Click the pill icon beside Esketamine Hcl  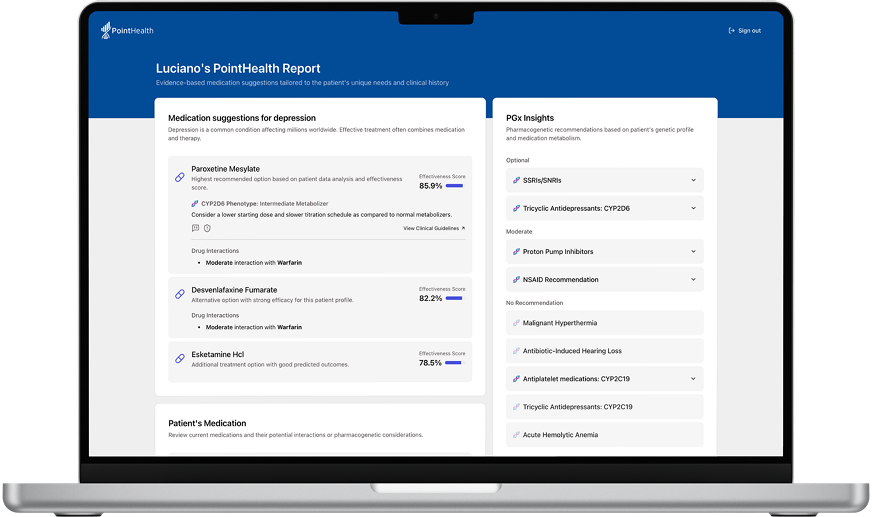pos(180,359)
